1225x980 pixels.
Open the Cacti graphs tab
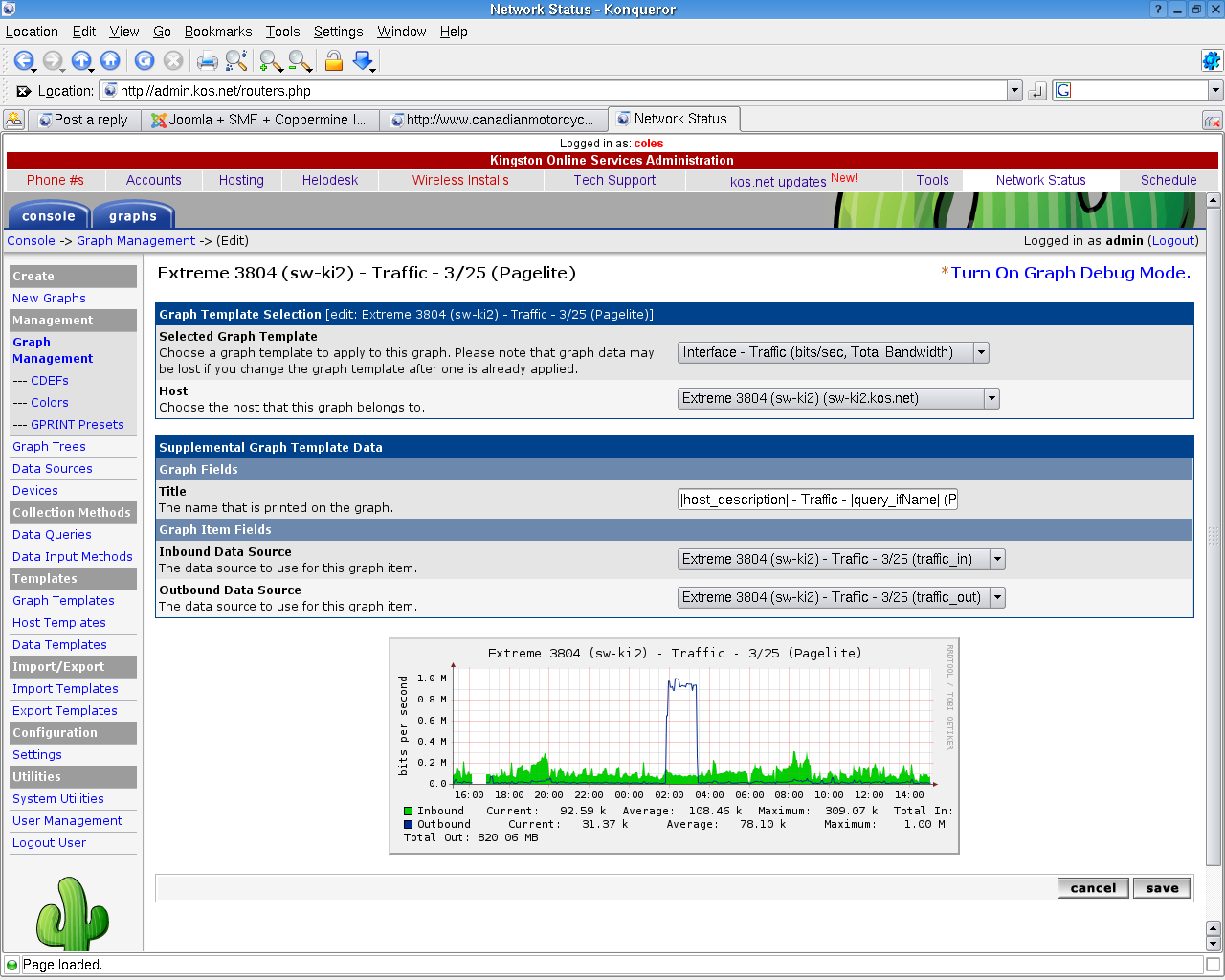coord(133,215)
